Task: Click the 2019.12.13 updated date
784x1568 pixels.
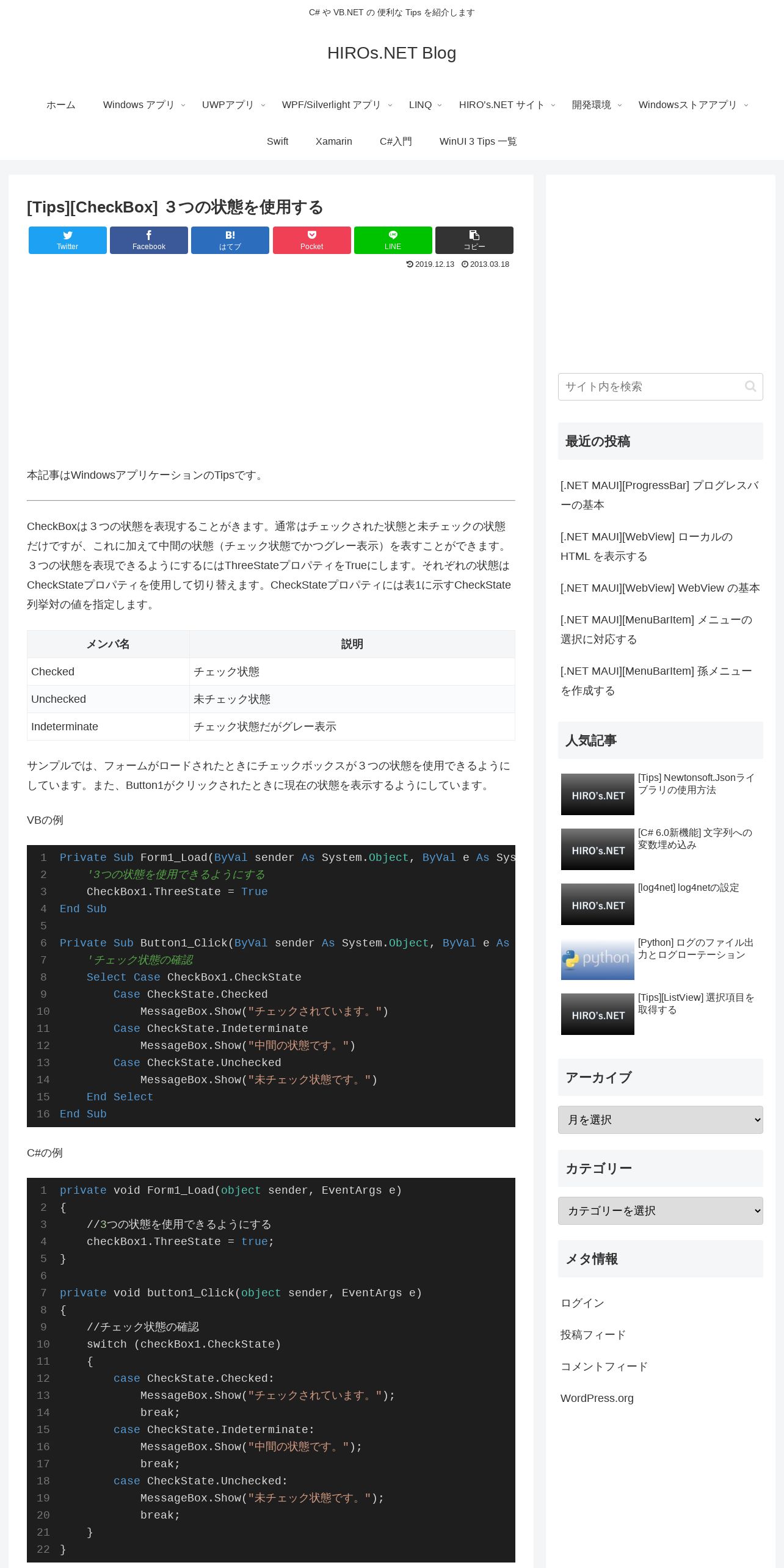Action: pyautogui.click(x=430, y=264)
